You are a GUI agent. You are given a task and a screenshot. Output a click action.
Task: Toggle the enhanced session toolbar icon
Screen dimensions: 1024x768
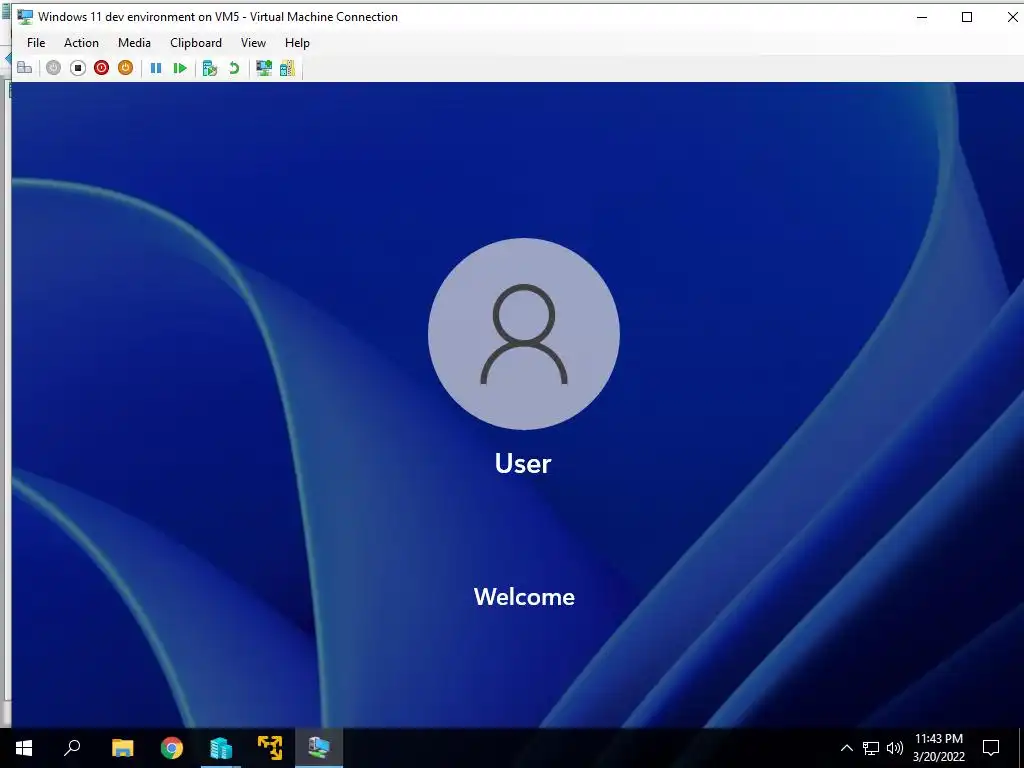tap(264, 68)
